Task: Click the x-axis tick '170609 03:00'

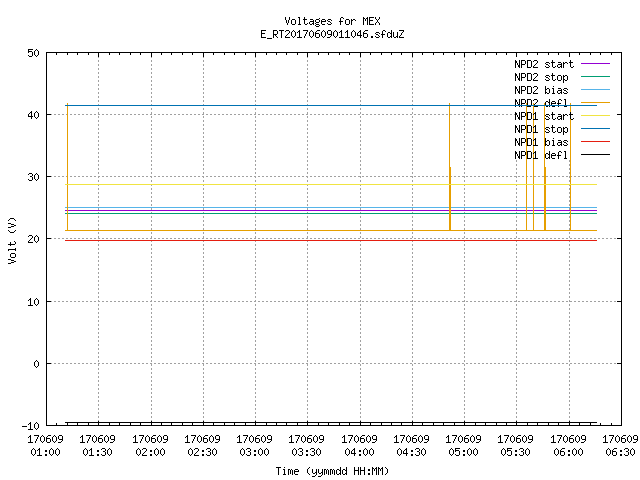Action: click(x=255, y=446)
